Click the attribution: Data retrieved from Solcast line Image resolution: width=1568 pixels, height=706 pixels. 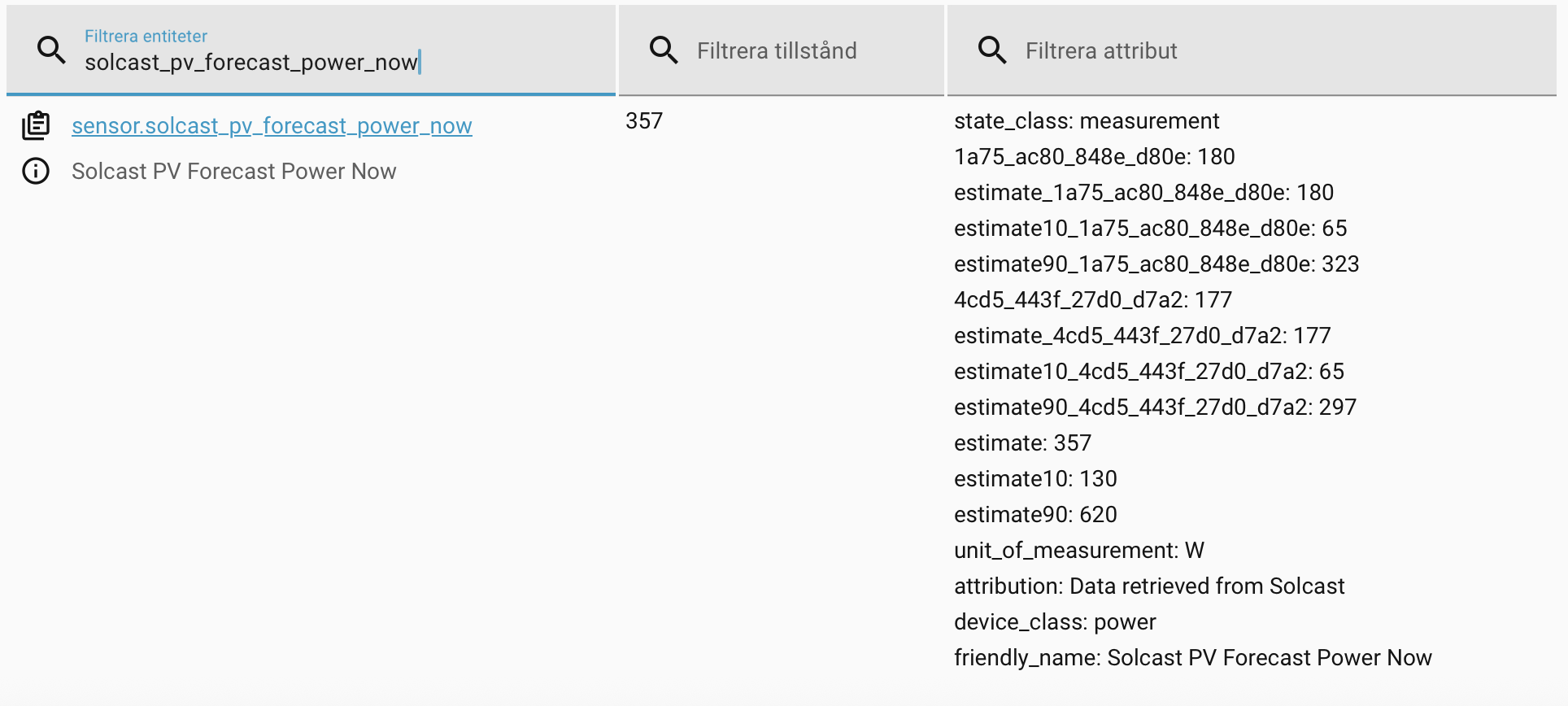tap(1149, 586)
